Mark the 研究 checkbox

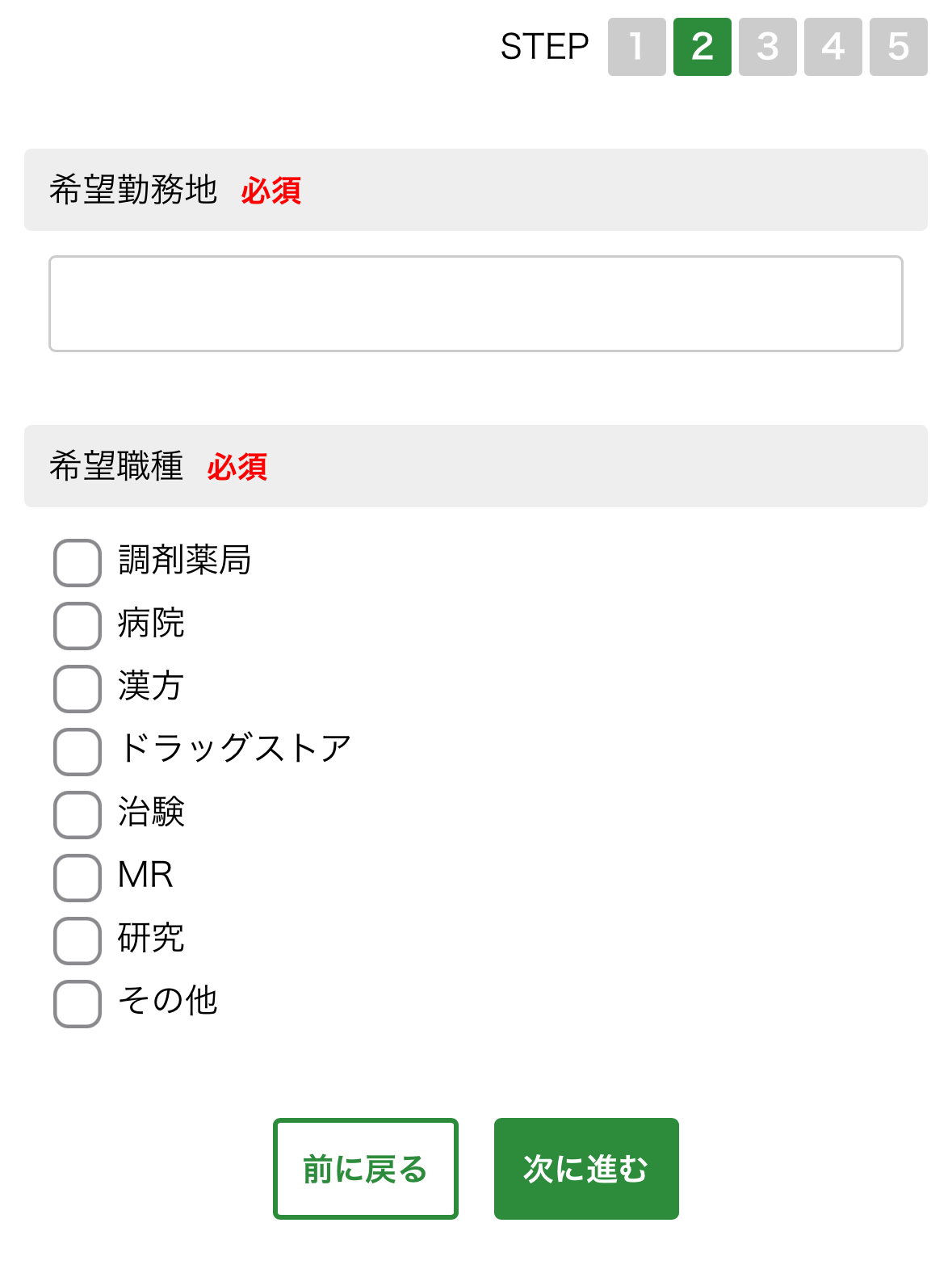click(78, 941)
